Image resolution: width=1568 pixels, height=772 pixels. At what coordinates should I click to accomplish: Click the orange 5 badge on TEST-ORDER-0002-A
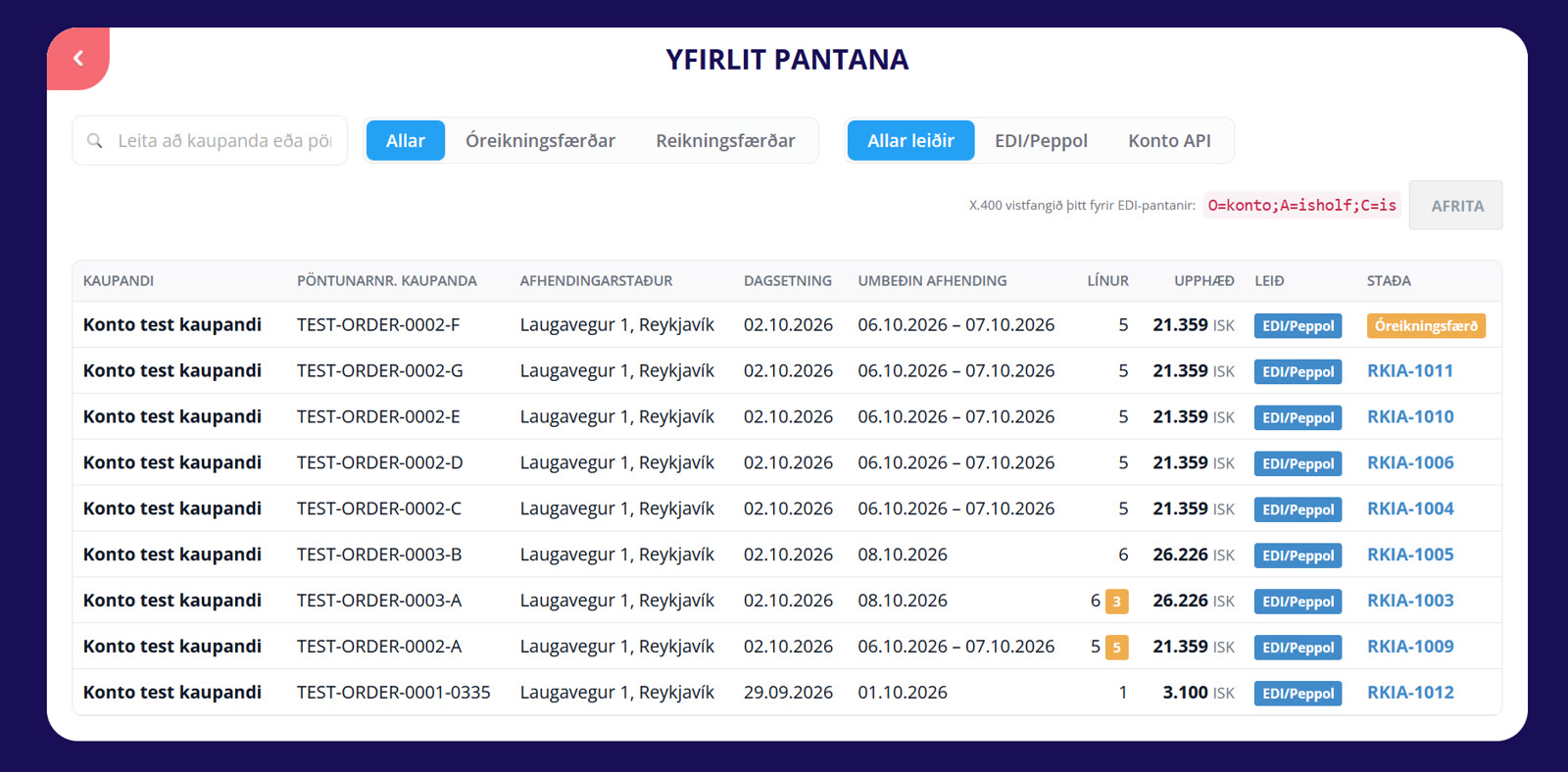point(1116,648)
